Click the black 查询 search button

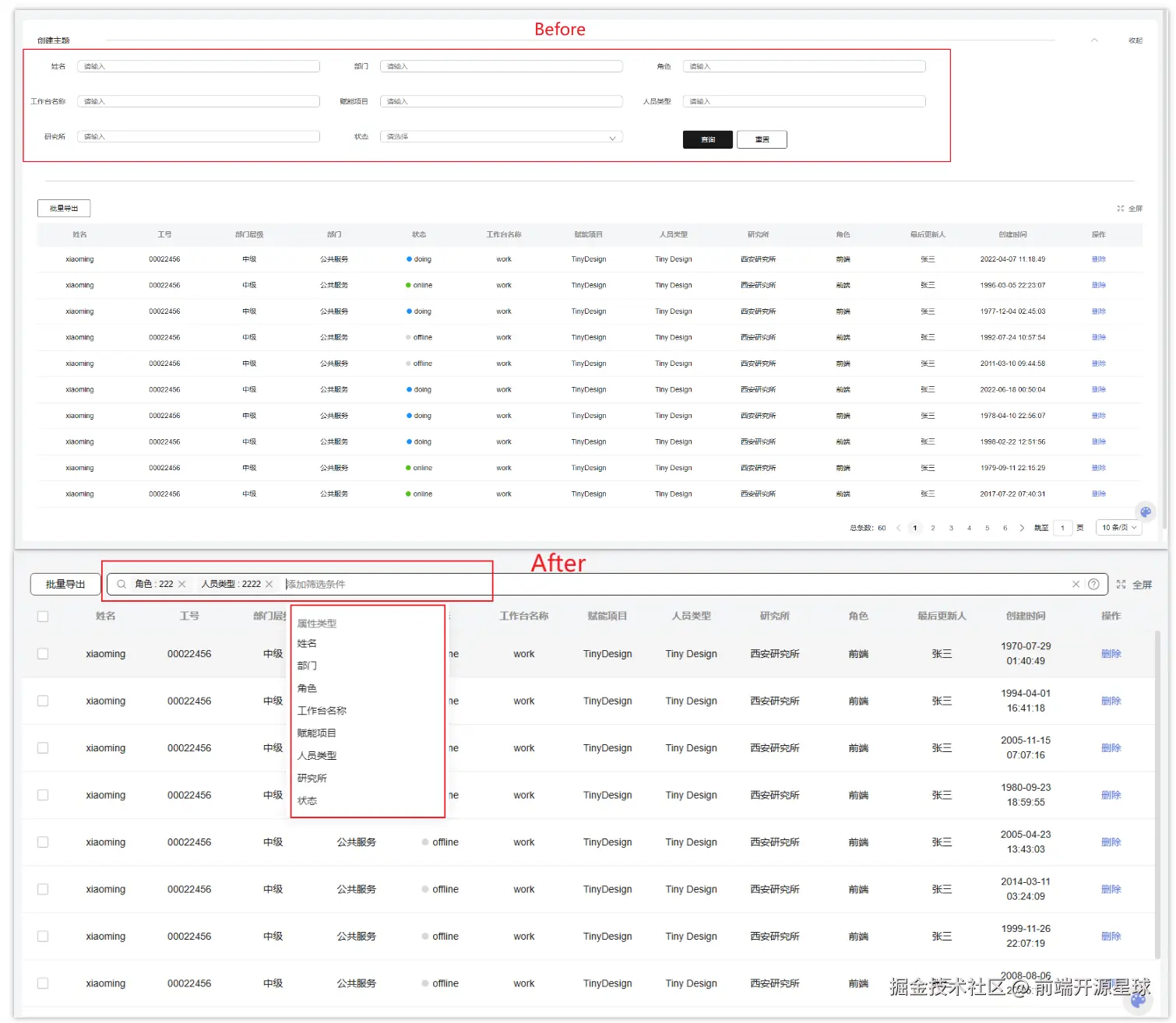pyautogui.click(x=708, y=139)
